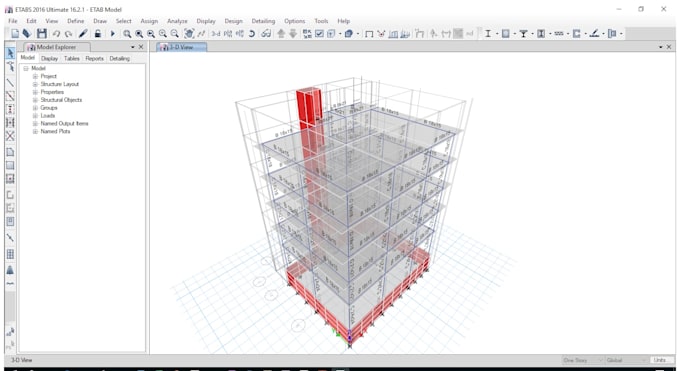
Task: Open the Analyze menu
Action: point(177,21)
